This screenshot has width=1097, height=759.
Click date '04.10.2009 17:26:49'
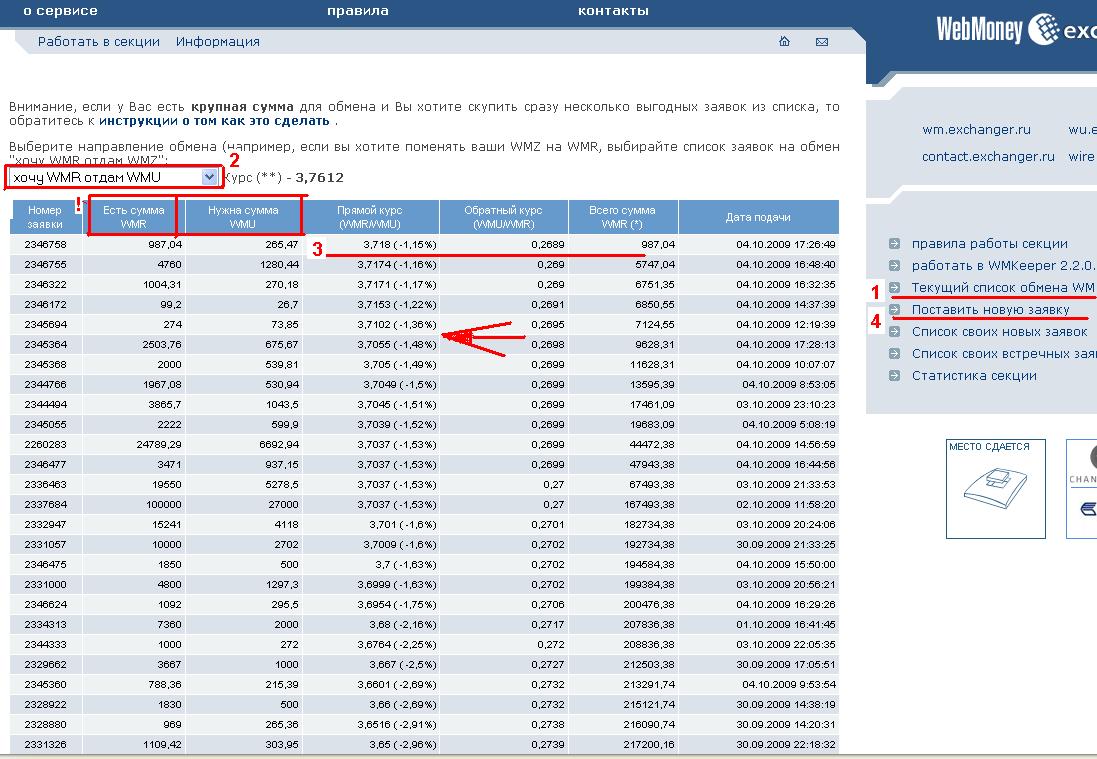click(786, 244)
